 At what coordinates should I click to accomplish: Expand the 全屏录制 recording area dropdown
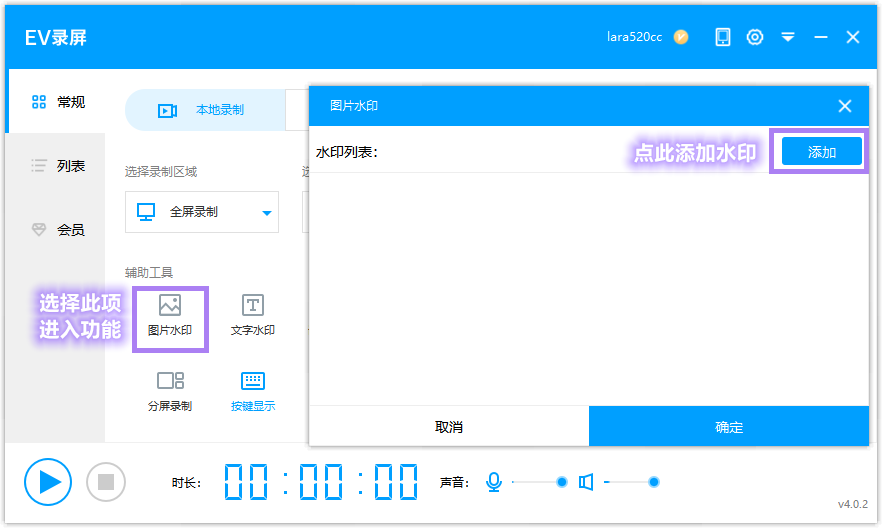[267, 213]
